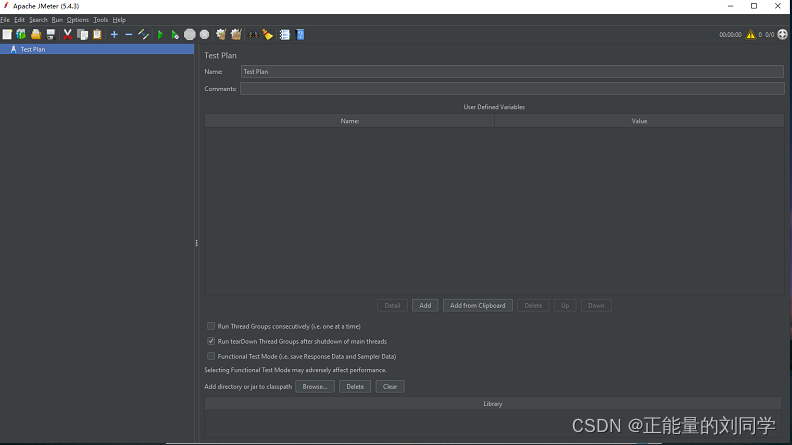The image size is (792, 445).
Task: Open the Function Helper list icon
Action: point(285,34)
